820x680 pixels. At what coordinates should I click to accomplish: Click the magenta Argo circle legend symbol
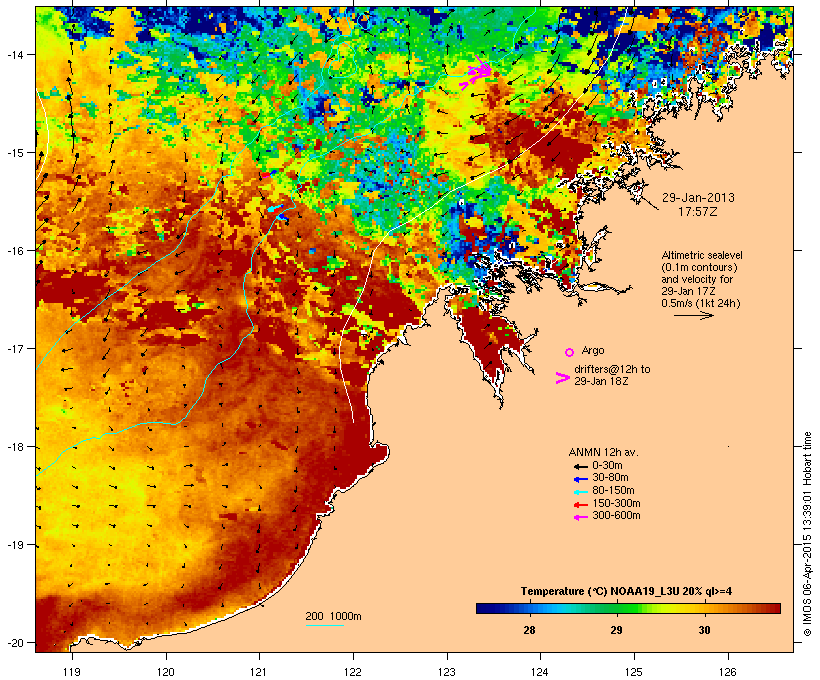coord(570,353)
